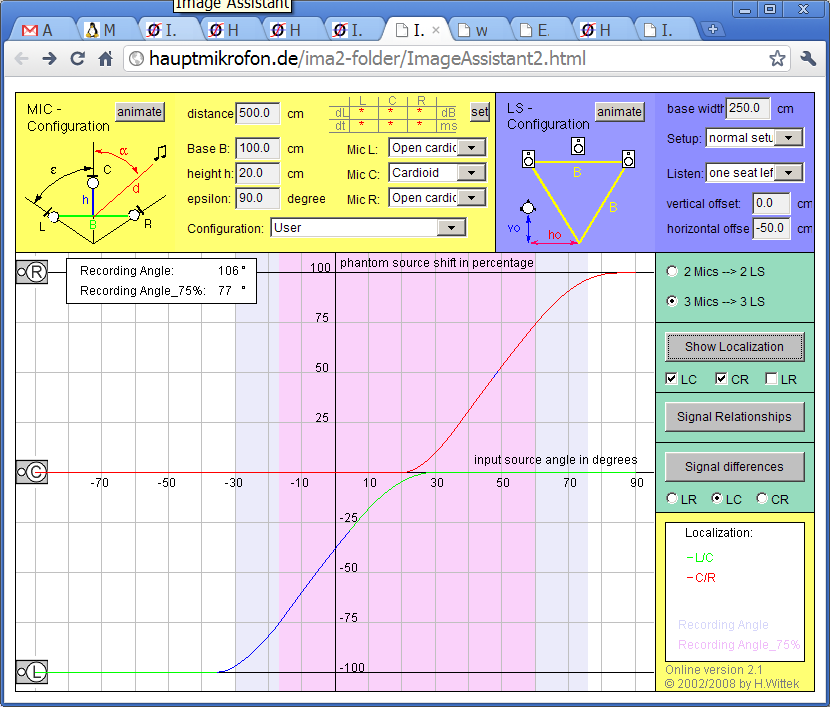Click the set button
This screenshot has width=830, height=707.
tap(480, 112)
